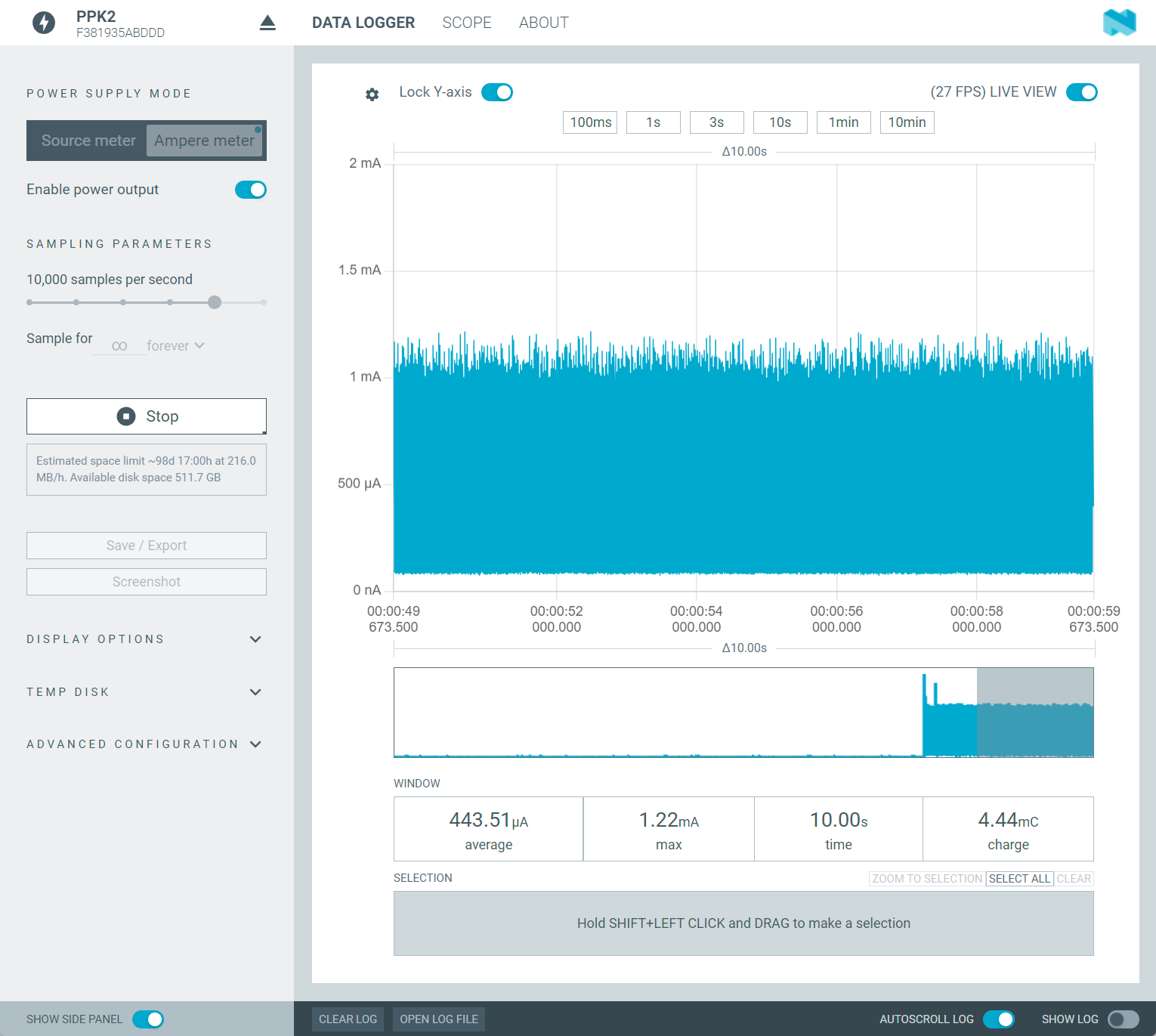Click the samples per second slider handle
1156x1036 pixels.
tap(215, 302)
